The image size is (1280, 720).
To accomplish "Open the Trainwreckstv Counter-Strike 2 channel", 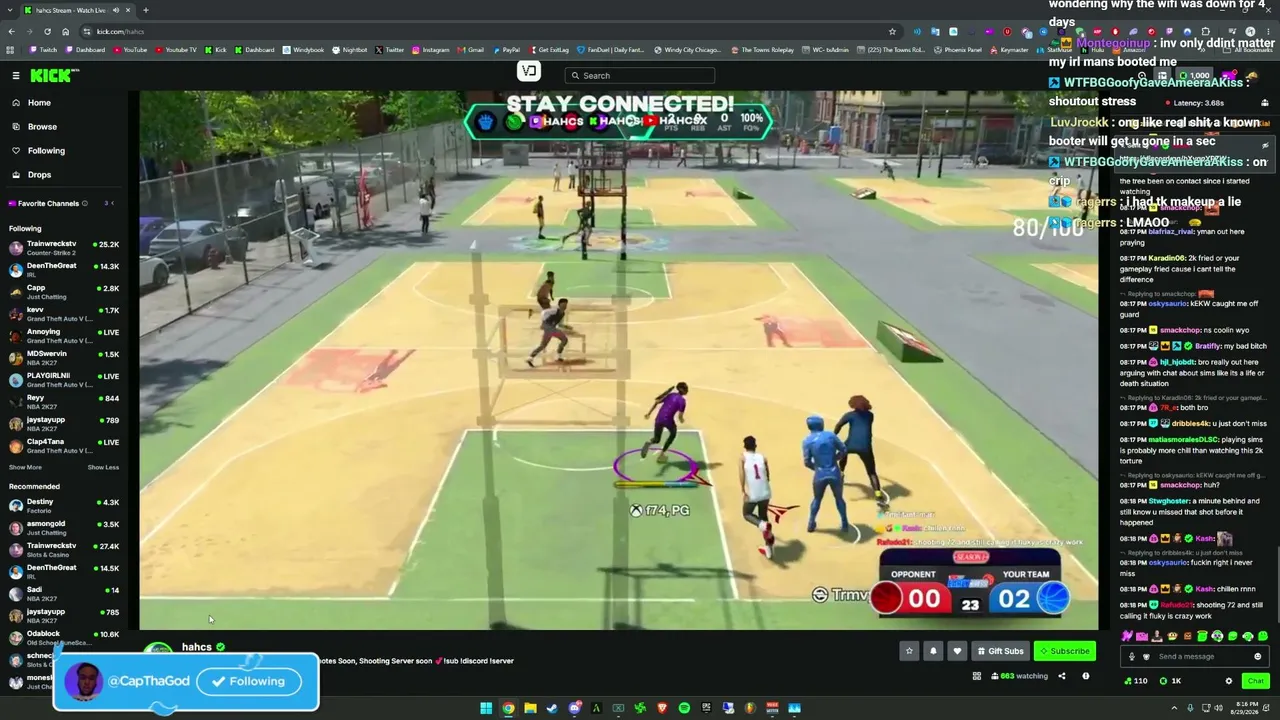I will (64, 248).
